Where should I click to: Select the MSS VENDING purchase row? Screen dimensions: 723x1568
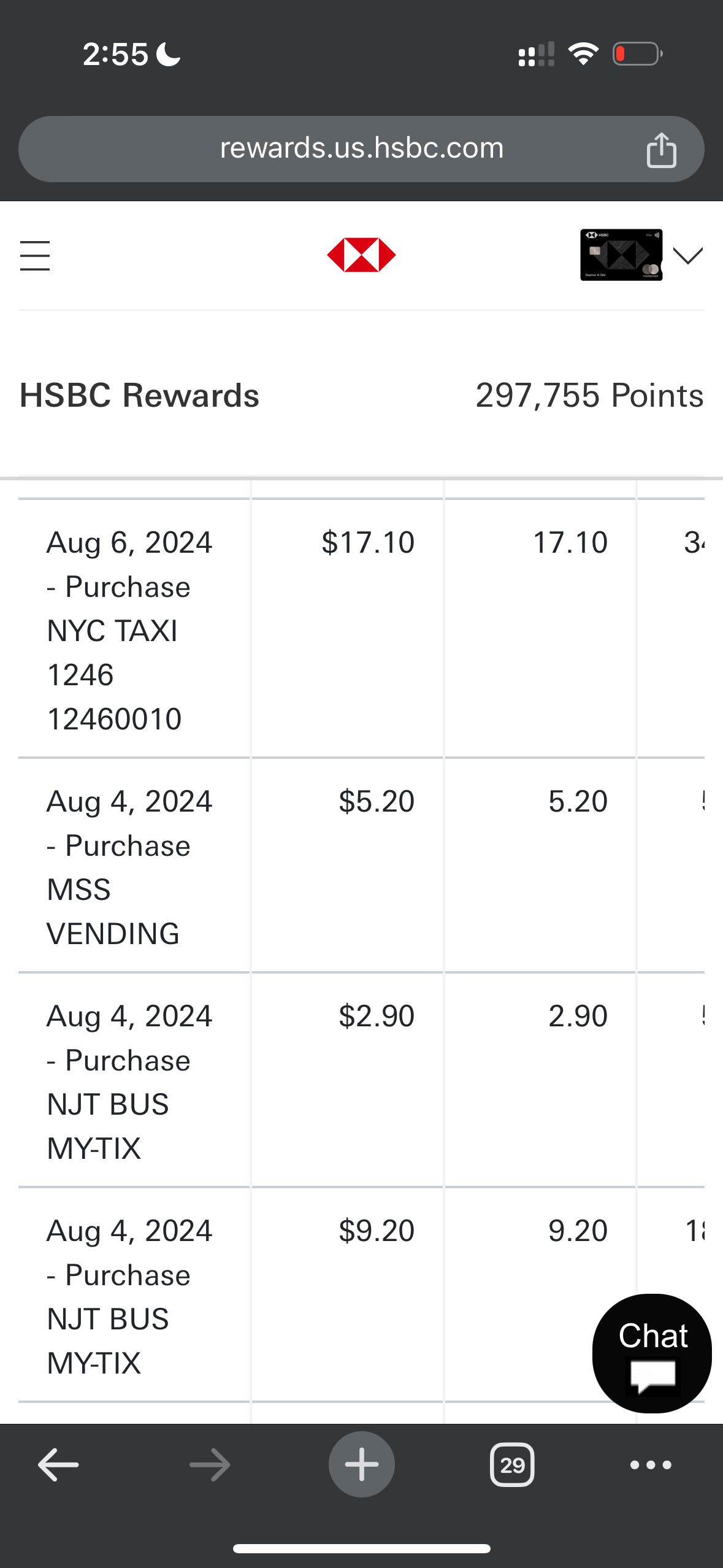129,867
